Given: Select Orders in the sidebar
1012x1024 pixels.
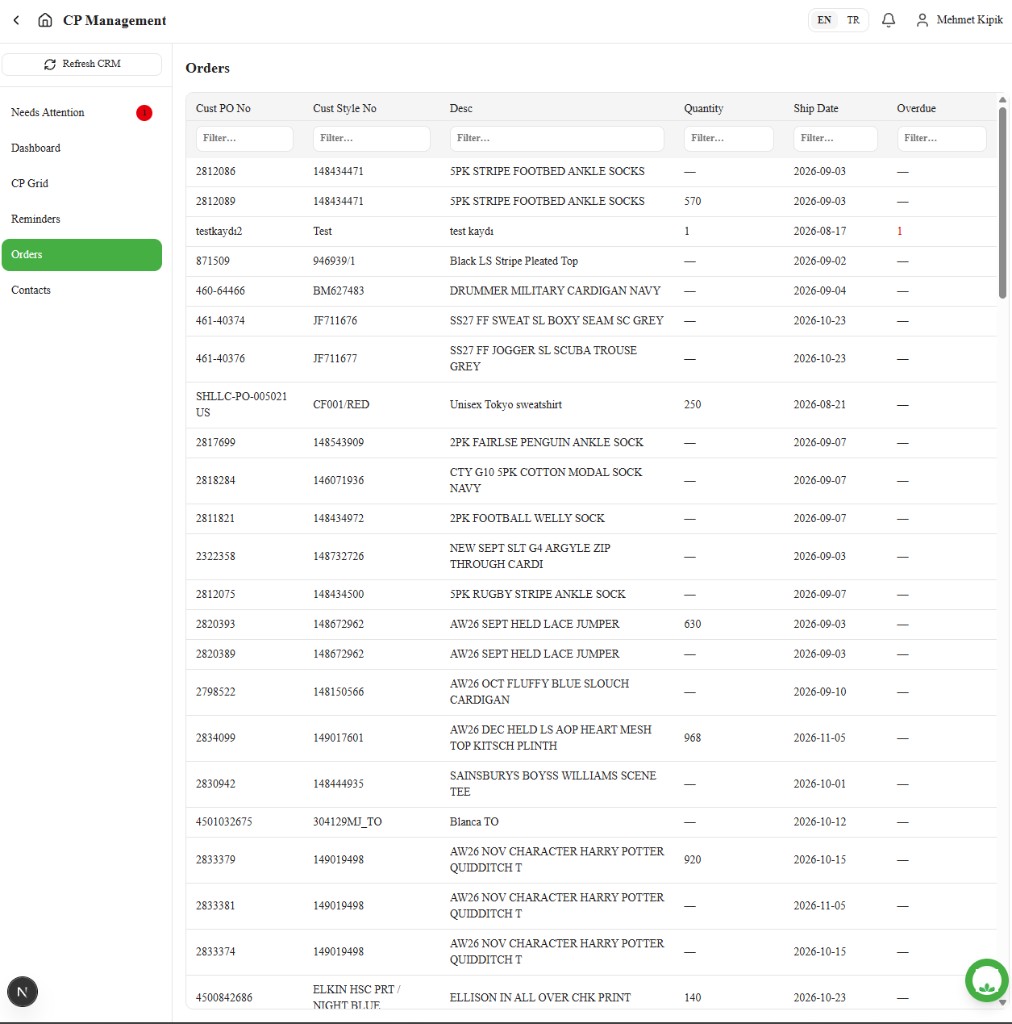Looking at the screenshot, I should pos(82,255).
